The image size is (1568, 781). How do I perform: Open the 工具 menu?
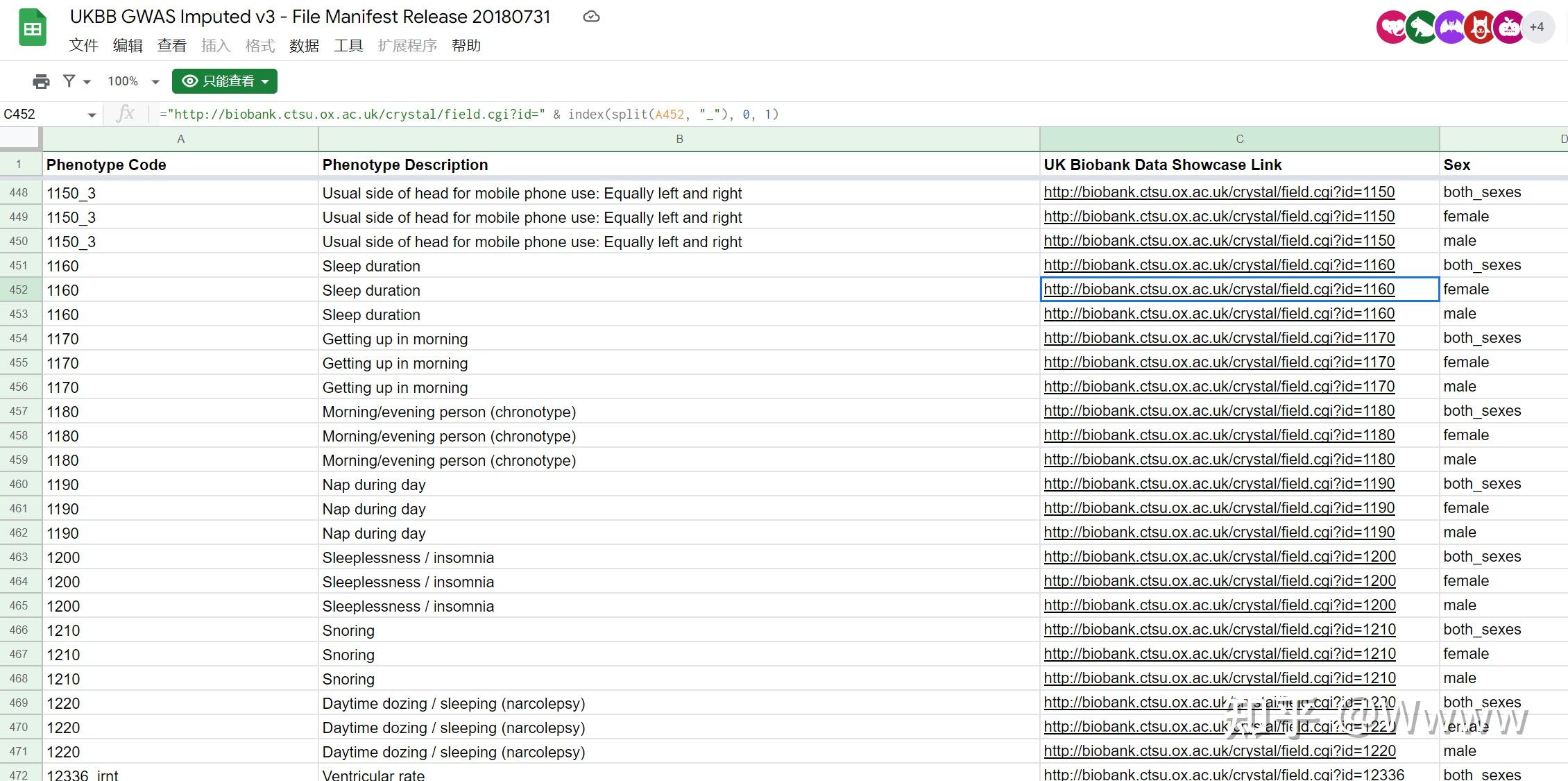click(348, 46)
